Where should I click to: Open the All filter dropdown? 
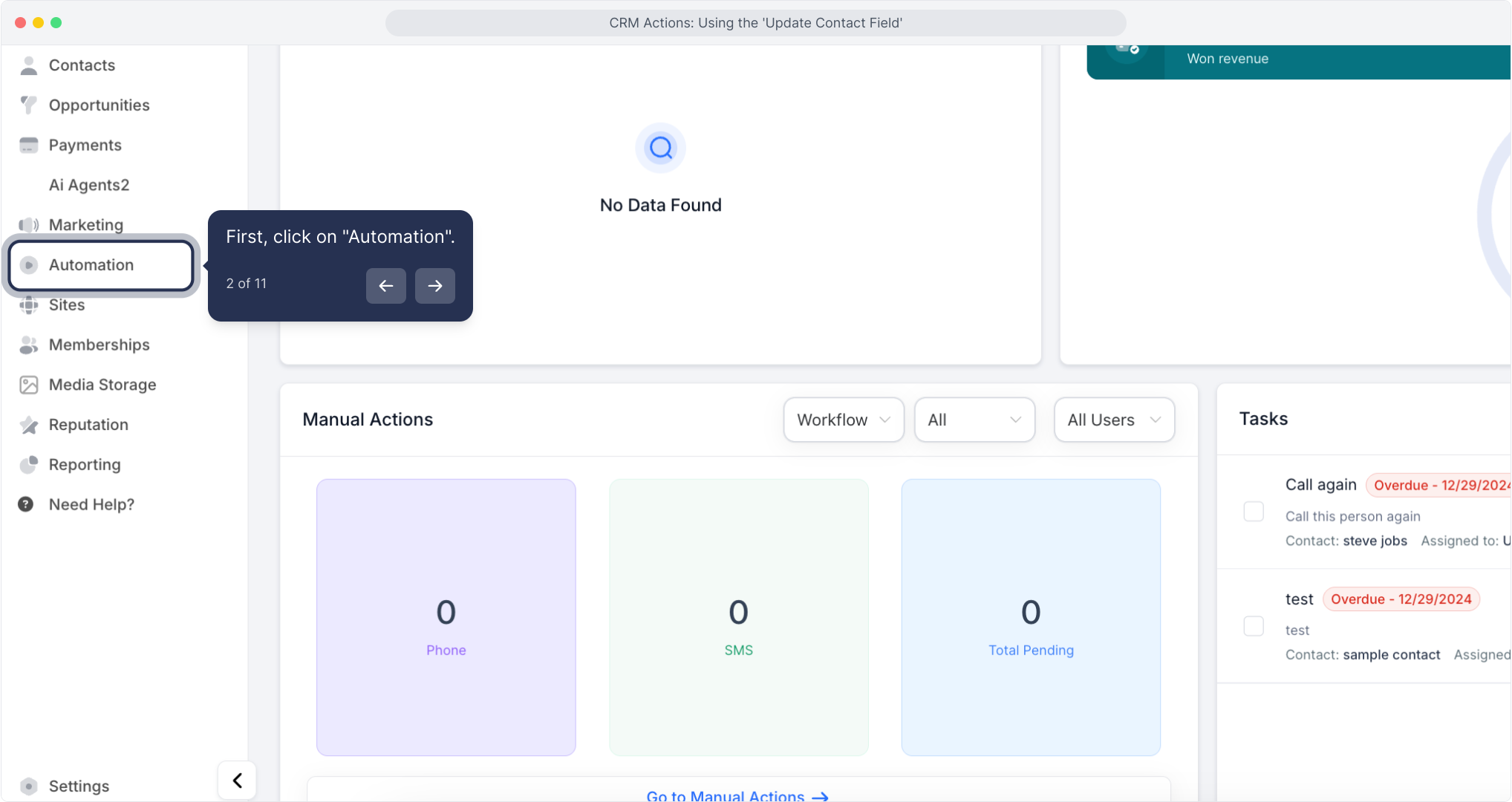pyautogui.click(x=974, y=420)
